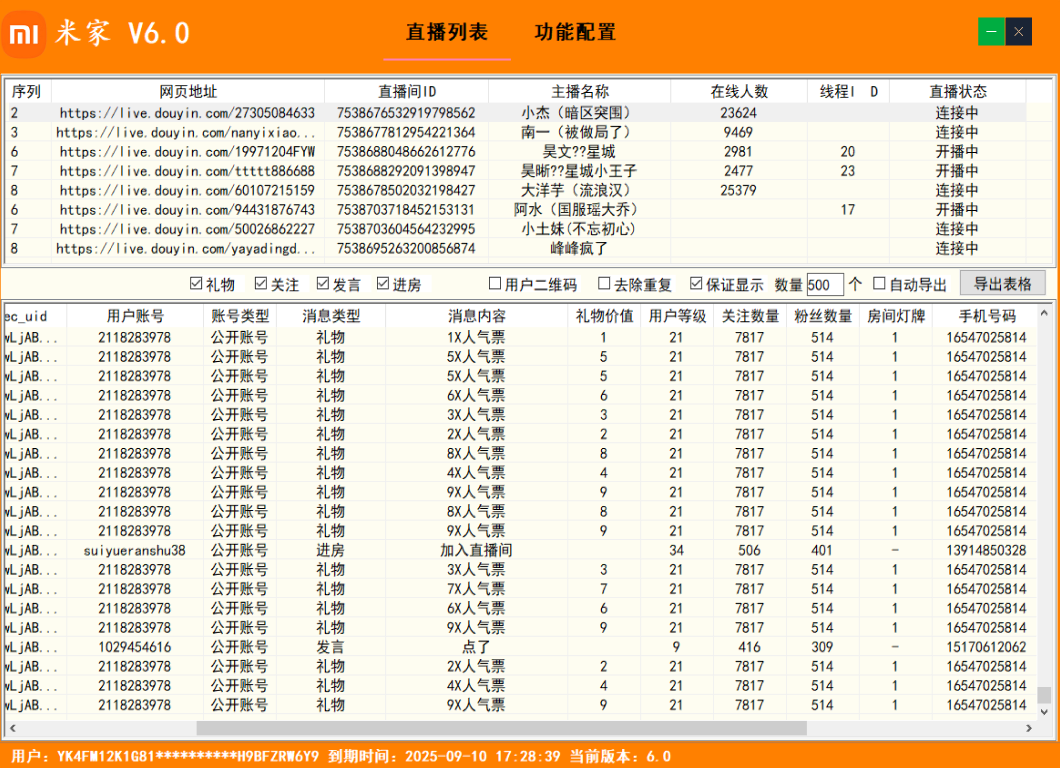This screenshot has width=1060, height=768.
Task: Click the URL ending in ttttt886688
Action: [x=187, y=171]
